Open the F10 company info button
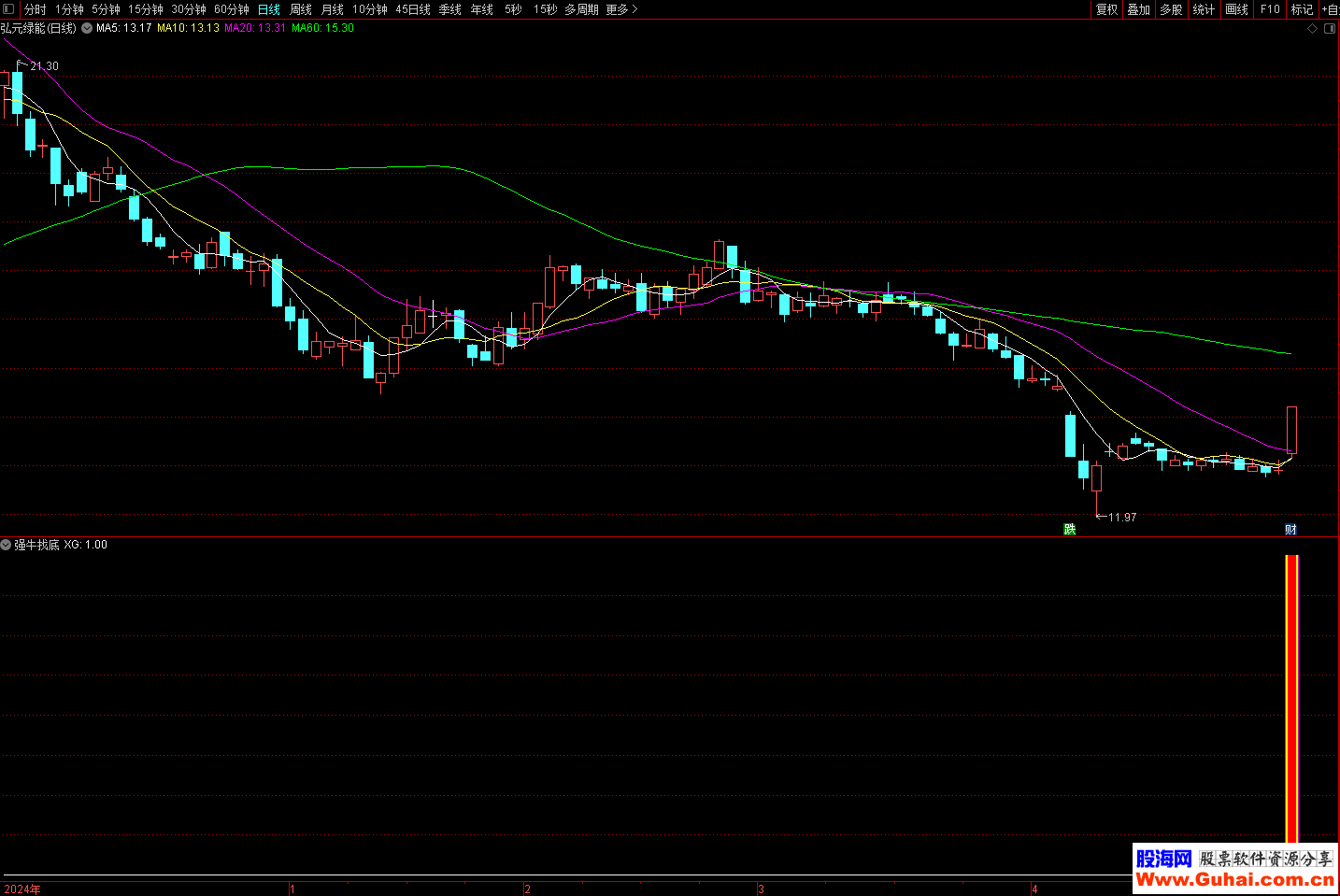The height and width of the screenshot is (896, 1340). click(x=1270, y=9)
